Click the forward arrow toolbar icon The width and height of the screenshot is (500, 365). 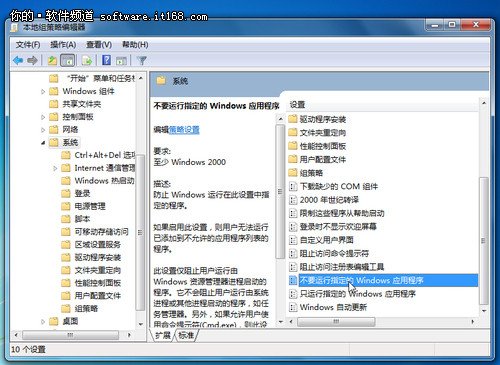tap(32, 60)
